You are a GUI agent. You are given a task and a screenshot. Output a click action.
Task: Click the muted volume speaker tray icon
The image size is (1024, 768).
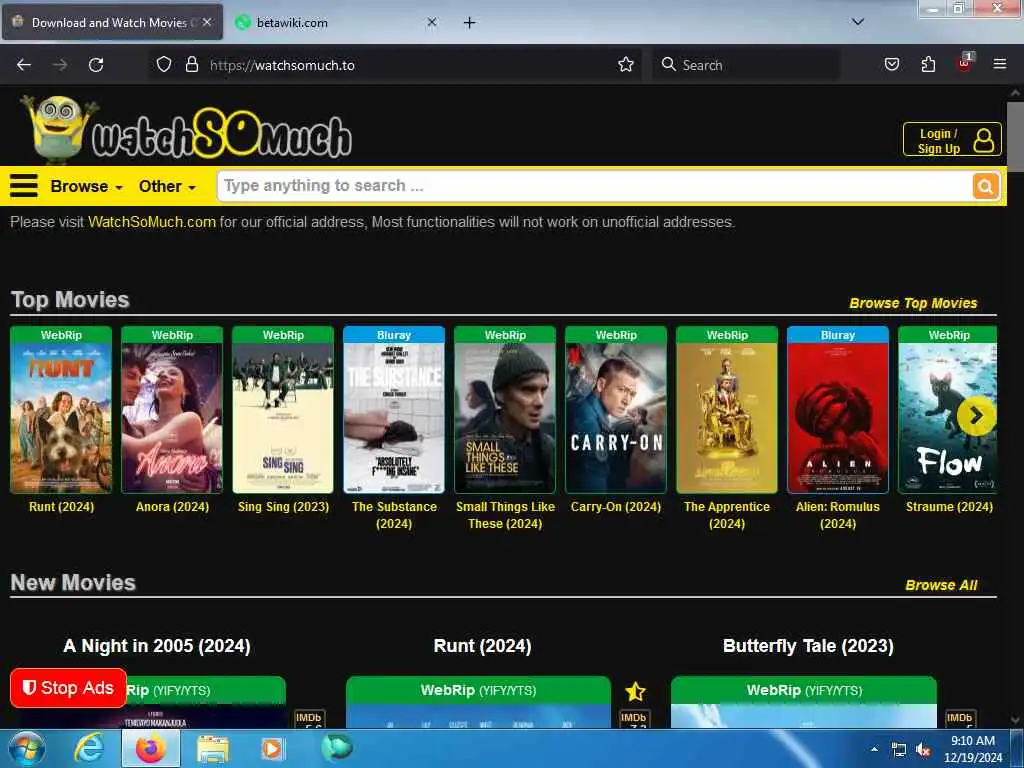pos(923,750)
